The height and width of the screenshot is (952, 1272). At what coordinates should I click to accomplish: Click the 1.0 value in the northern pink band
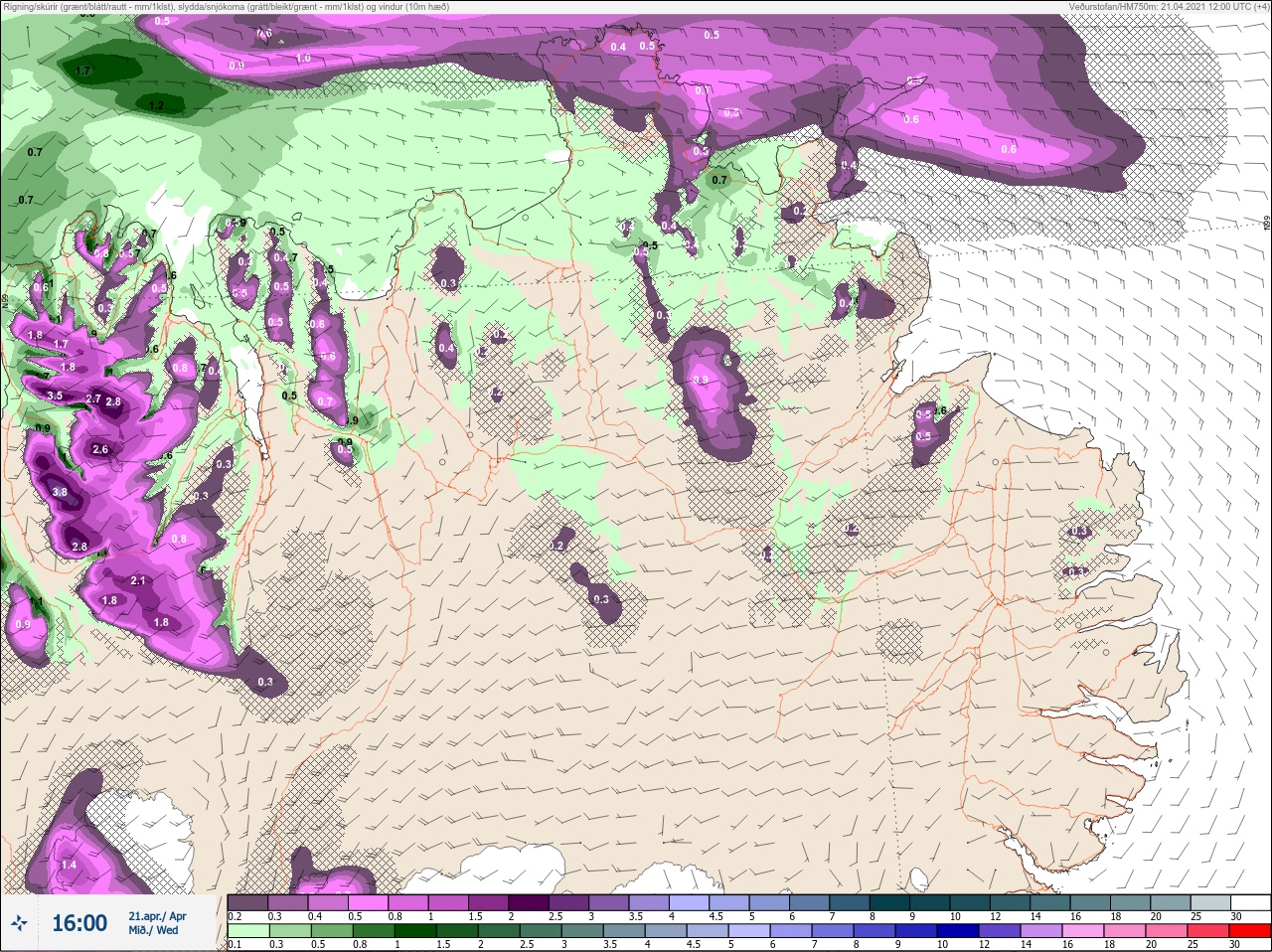304,59
